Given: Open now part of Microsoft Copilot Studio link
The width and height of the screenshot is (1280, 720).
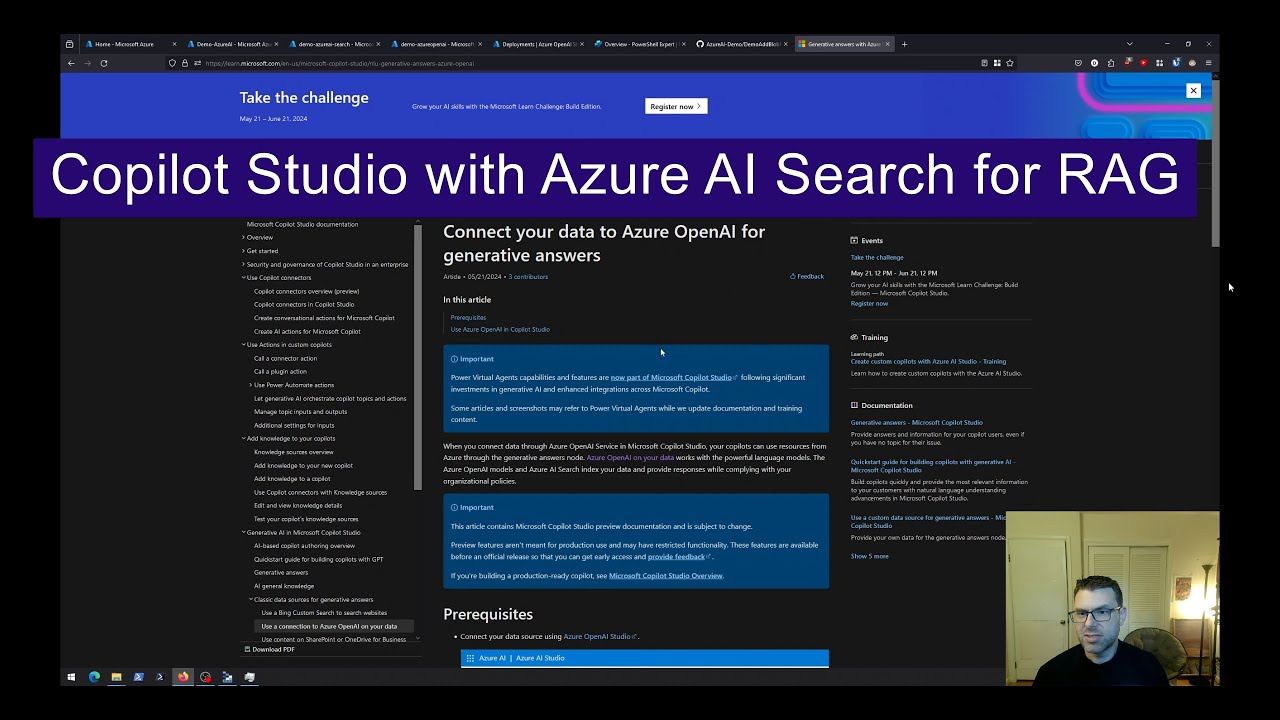Looking at the screenshot, I should pos(673,378).
